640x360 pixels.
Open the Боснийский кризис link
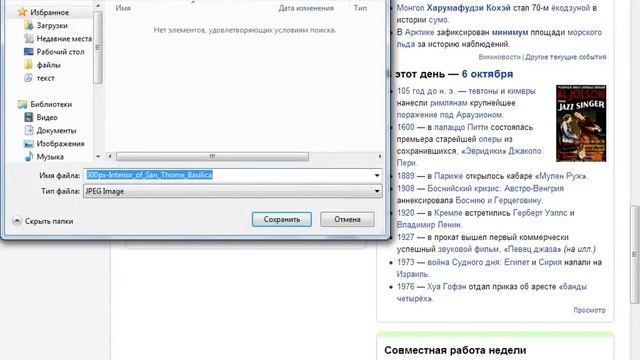463,189
